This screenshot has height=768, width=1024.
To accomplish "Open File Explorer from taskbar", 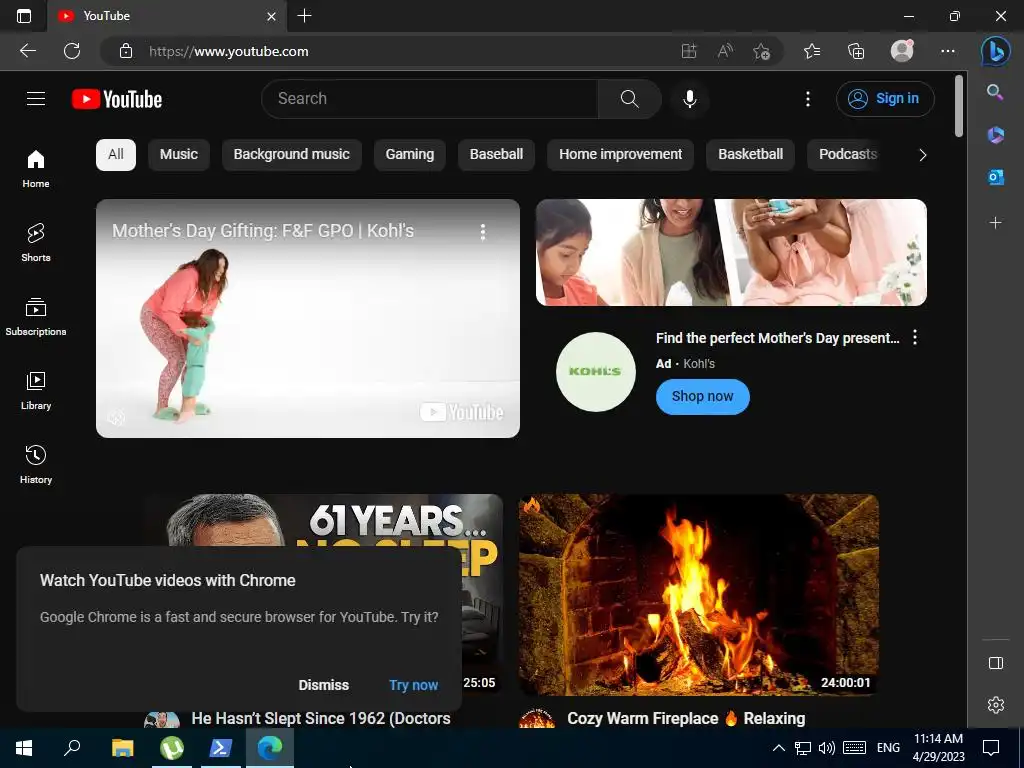I will (x=122, y=748).
